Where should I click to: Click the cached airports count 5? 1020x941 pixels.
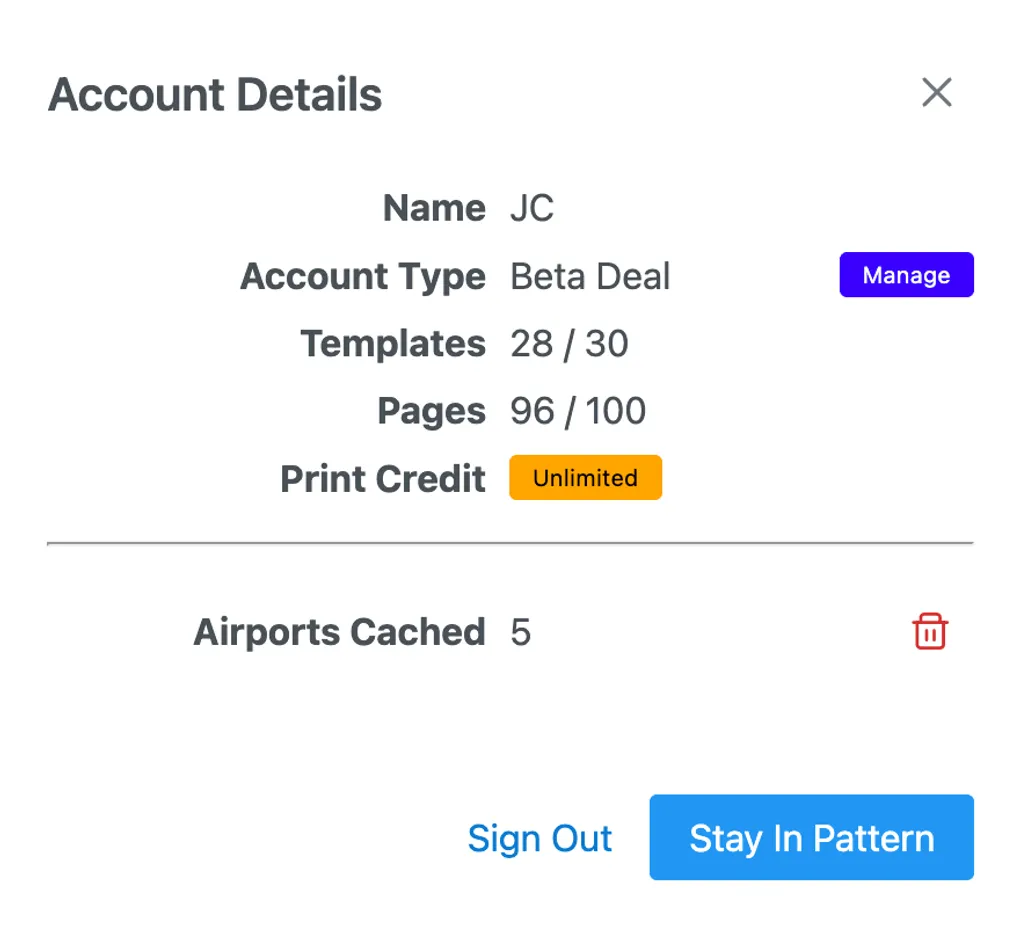click(521, 632)
